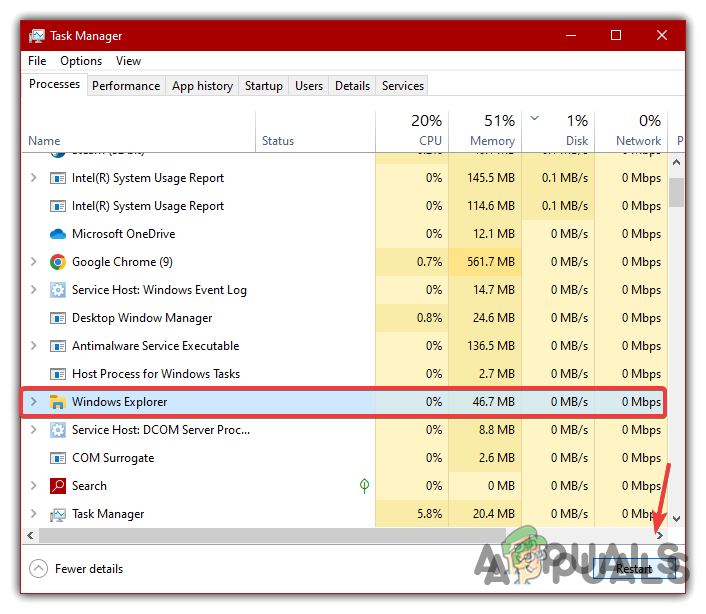This screenshot has width=706, height=614.
Task: Click the Google Chrome icon
Action: [58, 262]
